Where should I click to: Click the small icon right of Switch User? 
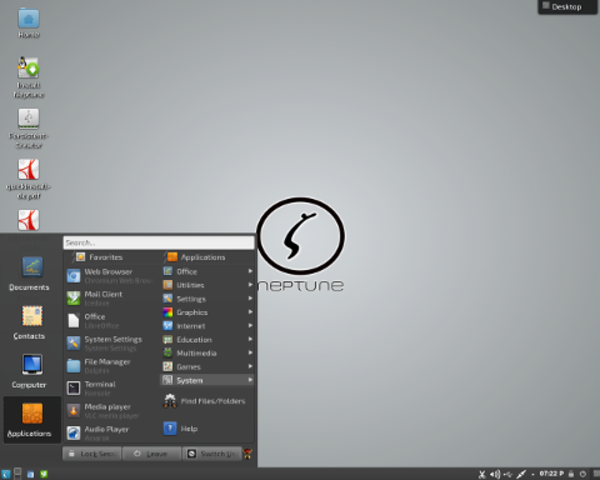point(248,454)
